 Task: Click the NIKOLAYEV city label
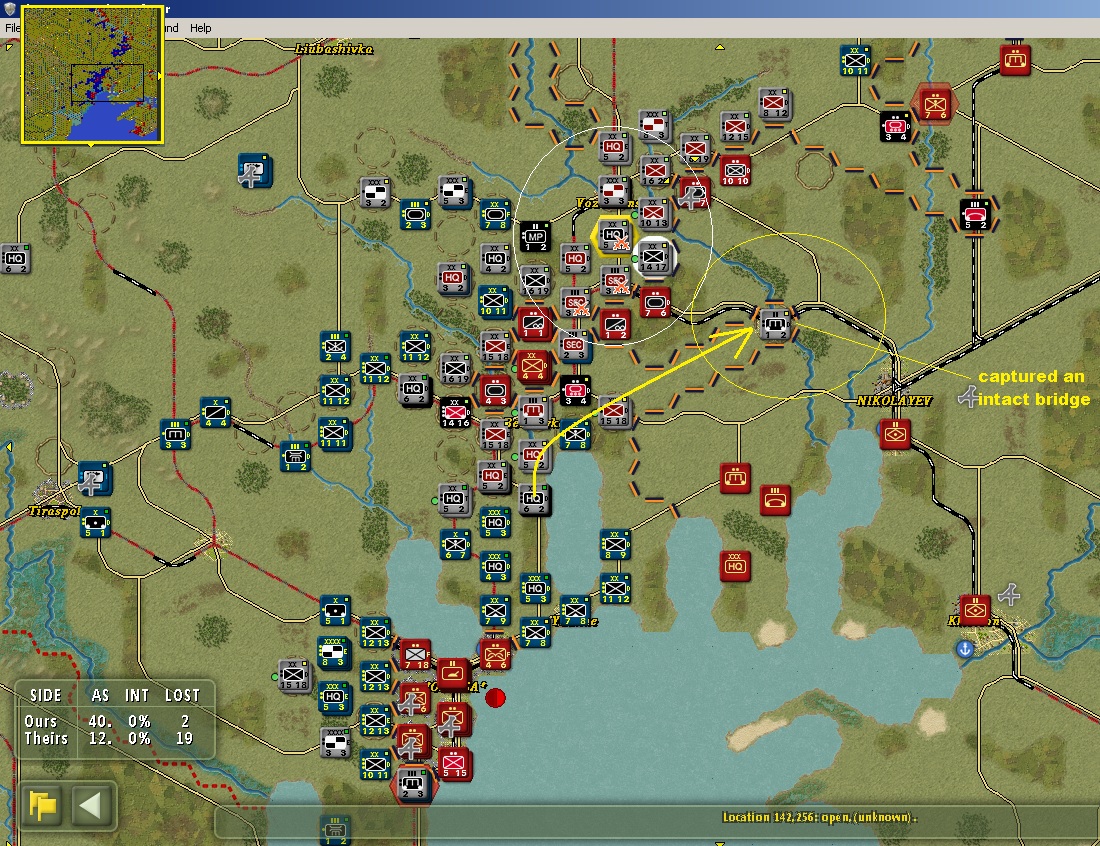[894, 401]
